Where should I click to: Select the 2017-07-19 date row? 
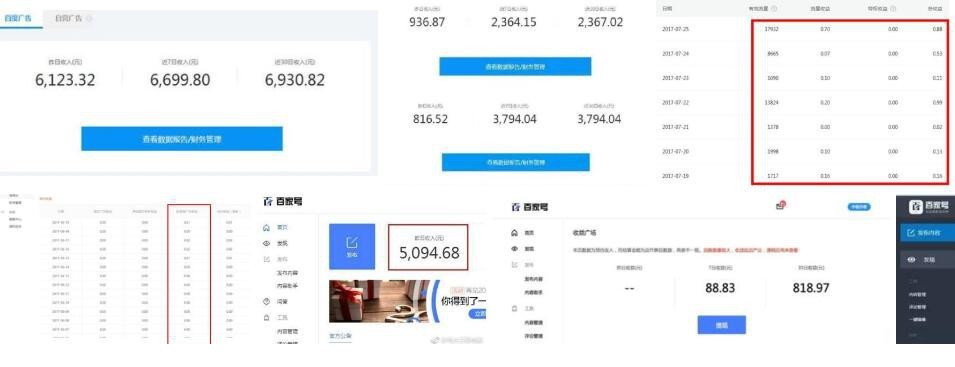(x=805, y=176)
